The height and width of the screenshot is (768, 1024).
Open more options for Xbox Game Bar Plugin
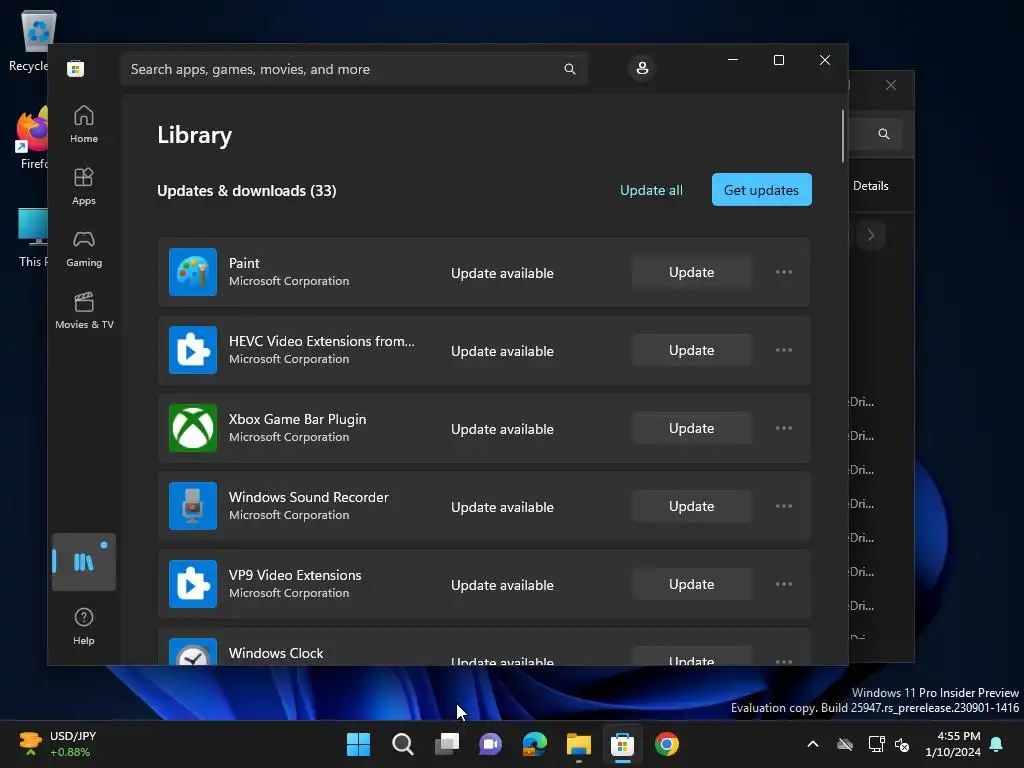[784, 428]
